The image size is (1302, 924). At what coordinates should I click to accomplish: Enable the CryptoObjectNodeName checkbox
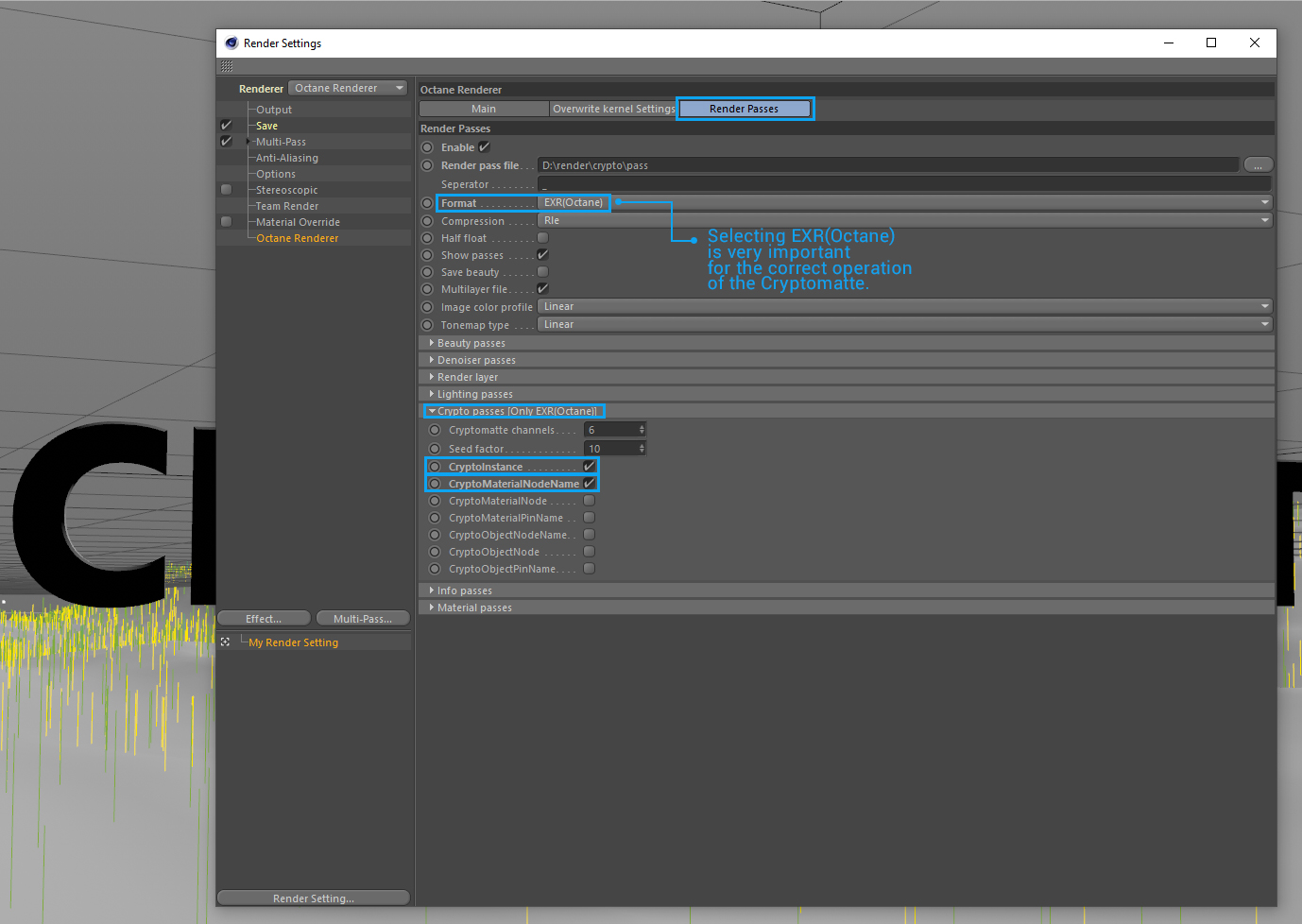pyautogui.click(x=589, y=534)
